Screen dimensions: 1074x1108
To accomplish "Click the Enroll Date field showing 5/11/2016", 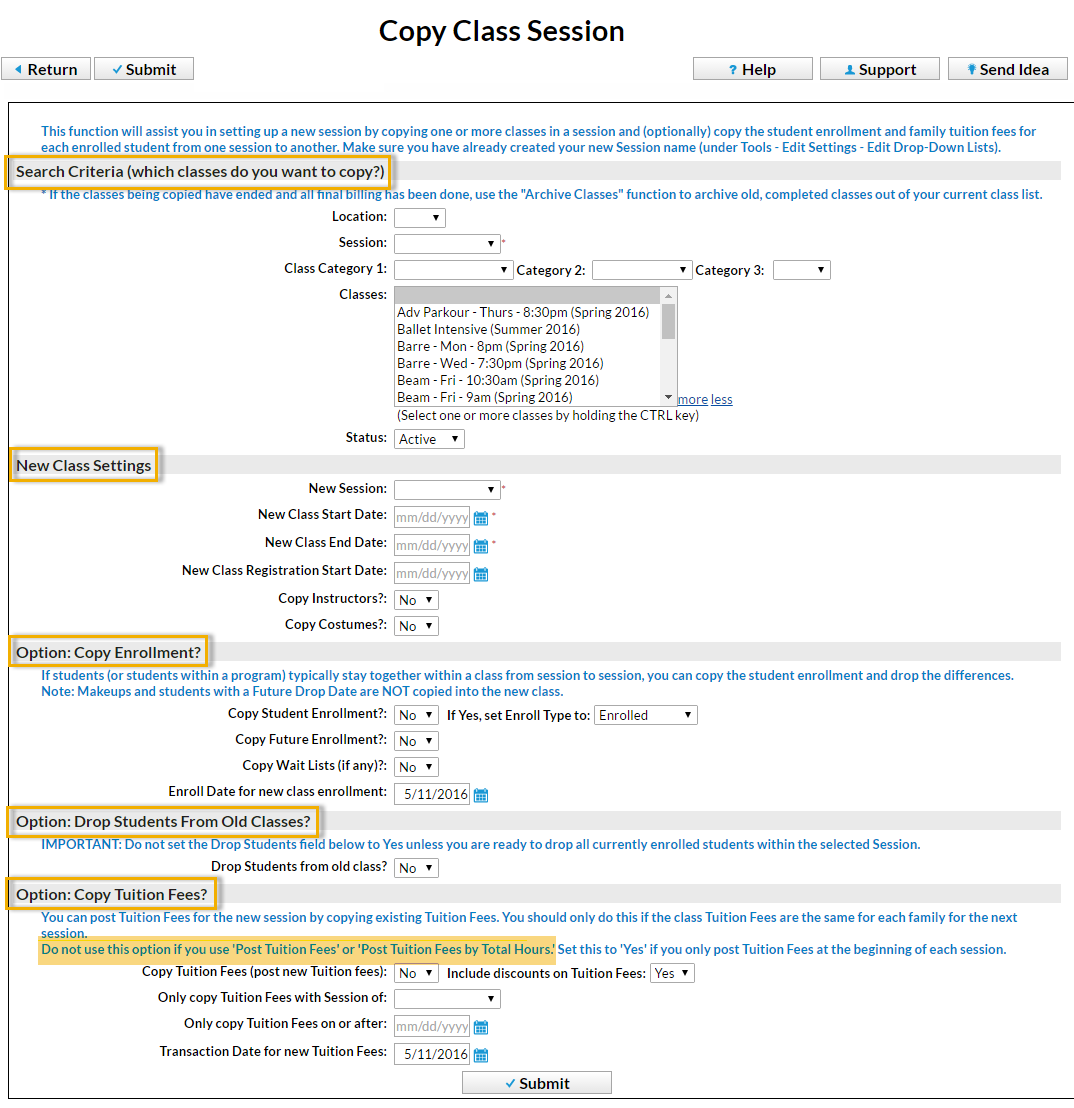I will 432,794.
